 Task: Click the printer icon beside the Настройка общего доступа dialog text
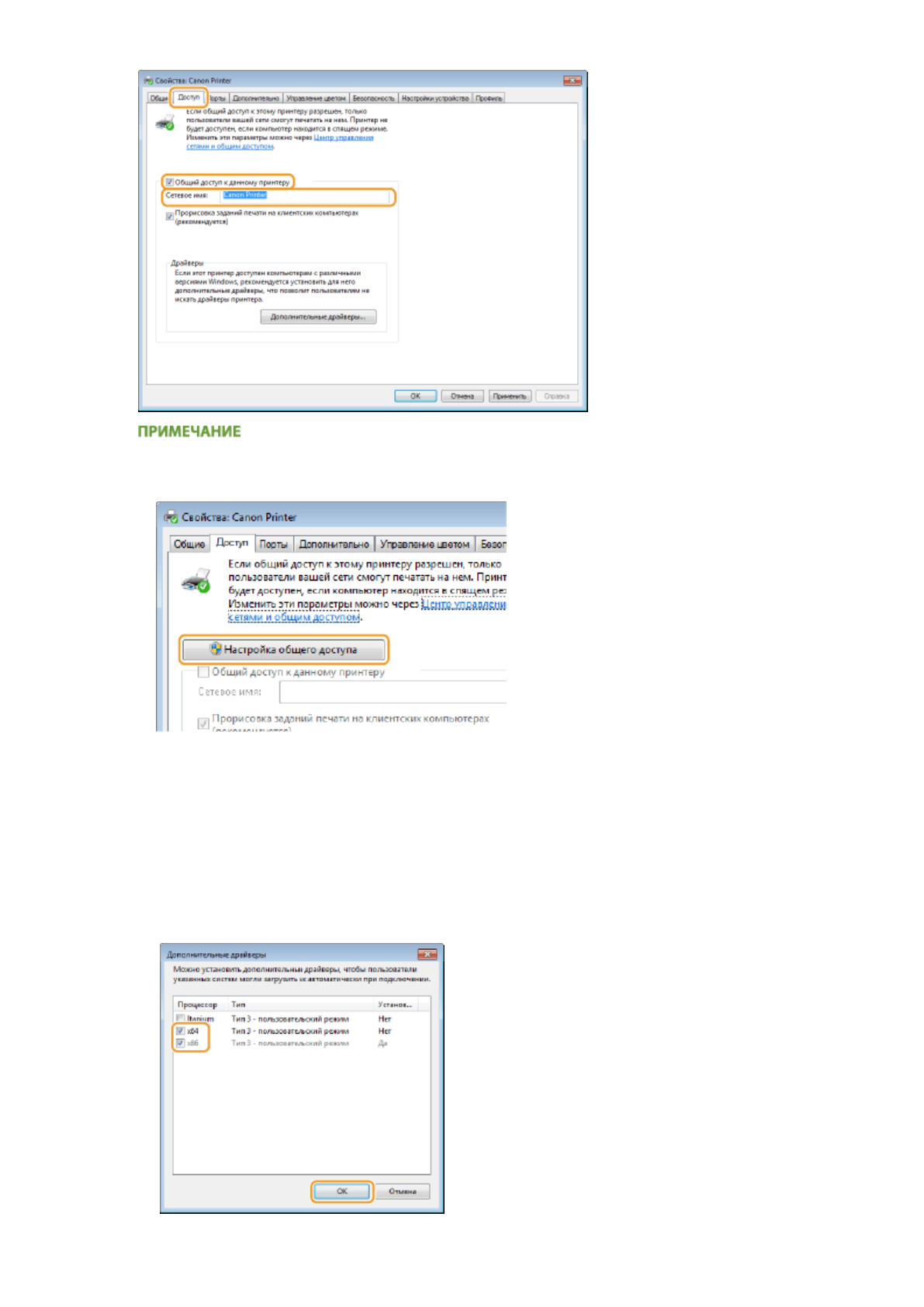[196, 581]
